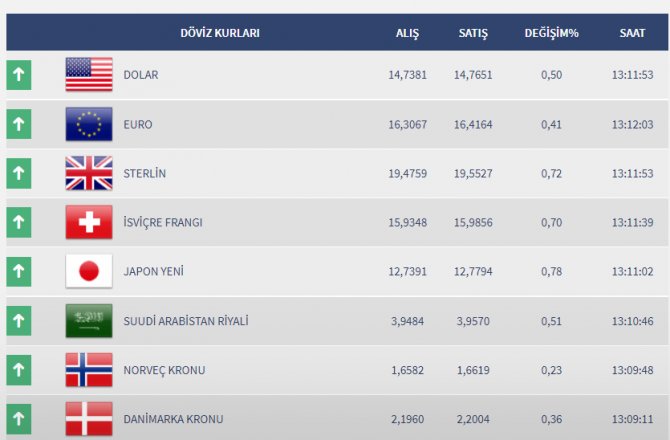Click the SAAT column header
The height and width of the screenshot is (440, 670).
tap(632, 33)
